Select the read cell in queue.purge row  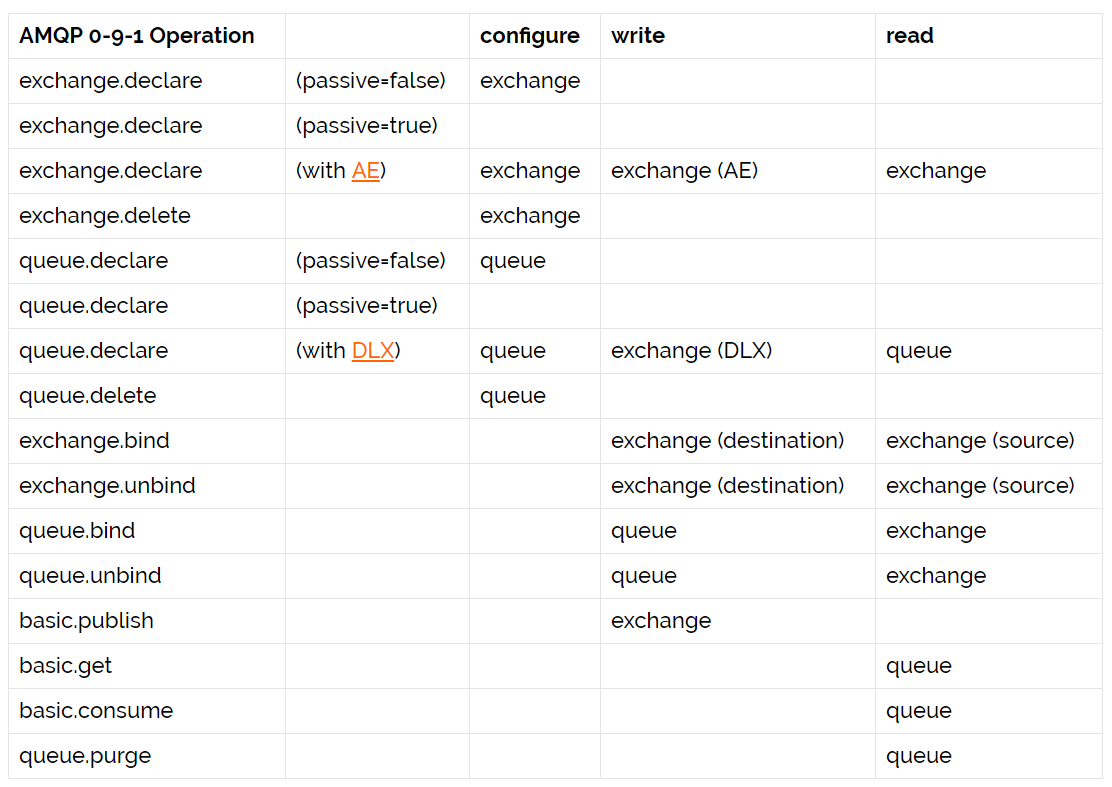[x=919, y=756]
